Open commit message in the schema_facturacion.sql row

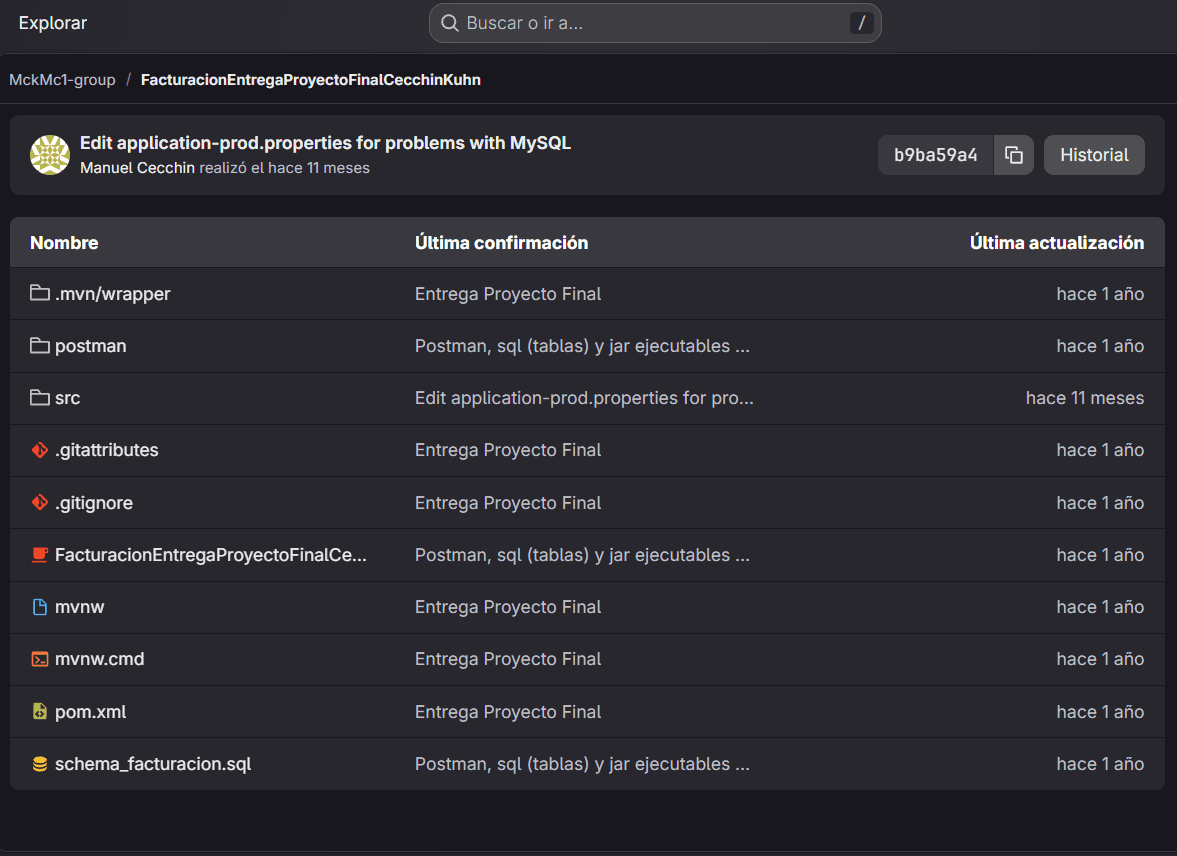(x=582, y=764)
